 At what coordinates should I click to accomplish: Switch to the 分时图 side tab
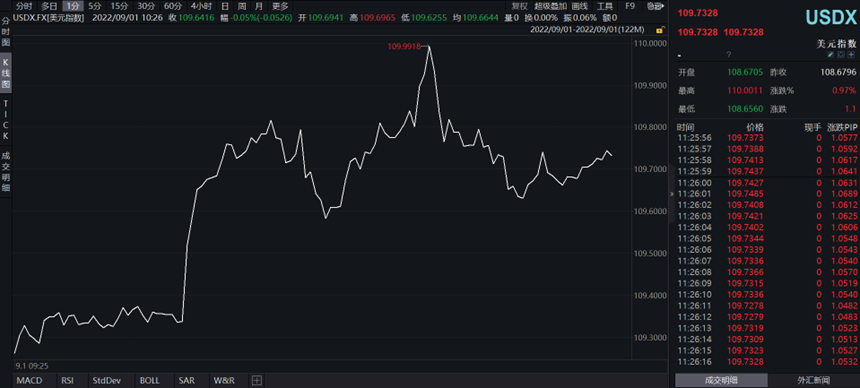pos(5,31)
